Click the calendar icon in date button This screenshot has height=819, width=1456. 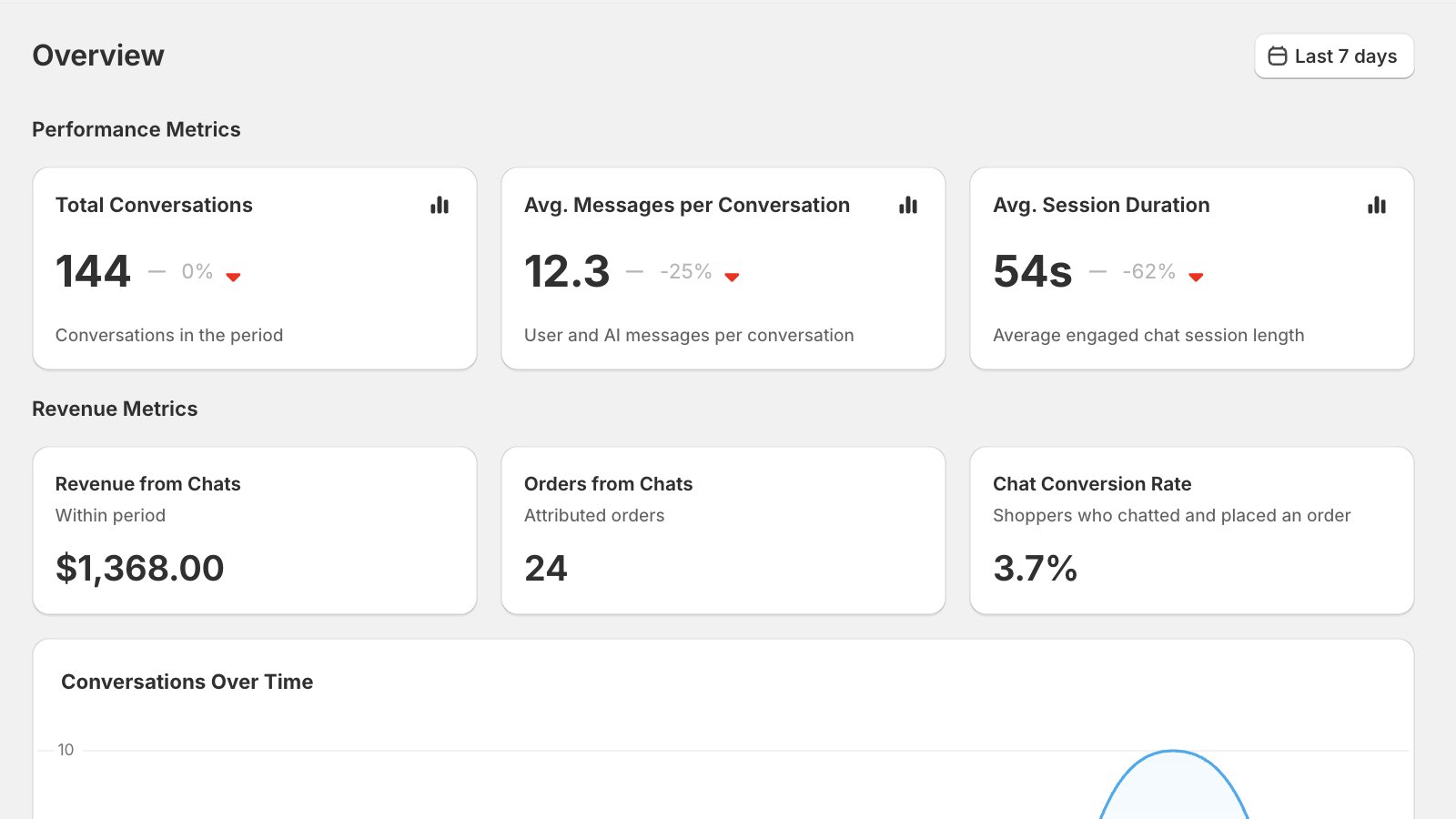[1278, 56]
